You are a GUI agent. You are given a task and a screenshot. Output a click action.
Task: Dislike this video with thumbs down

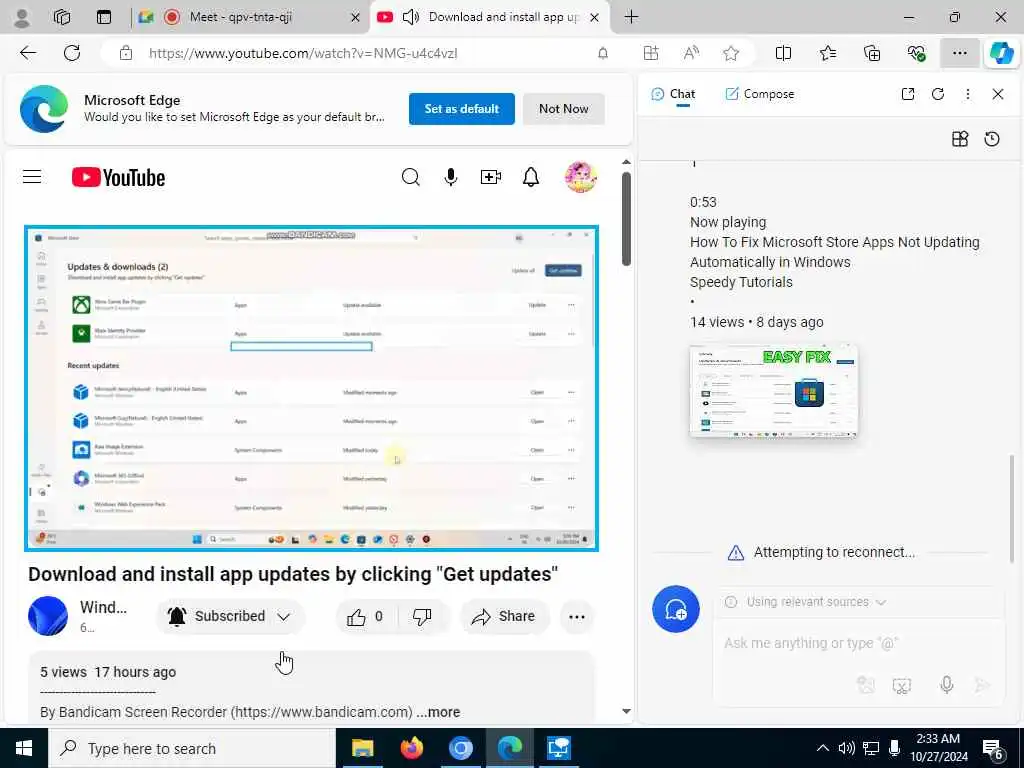[422, 616]
